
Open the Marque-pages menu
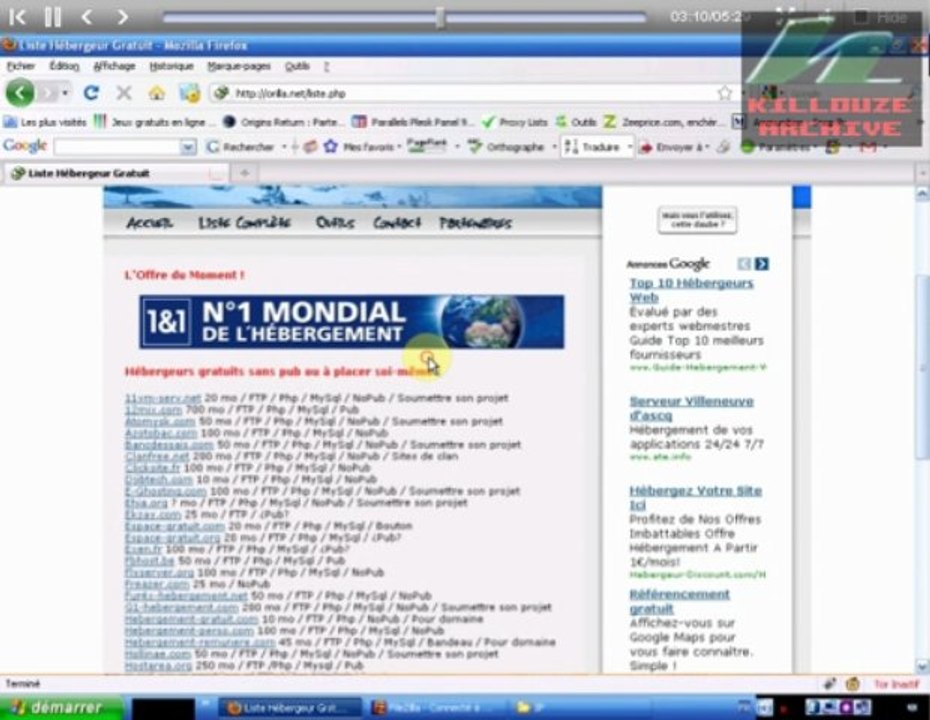click(239, 66)
